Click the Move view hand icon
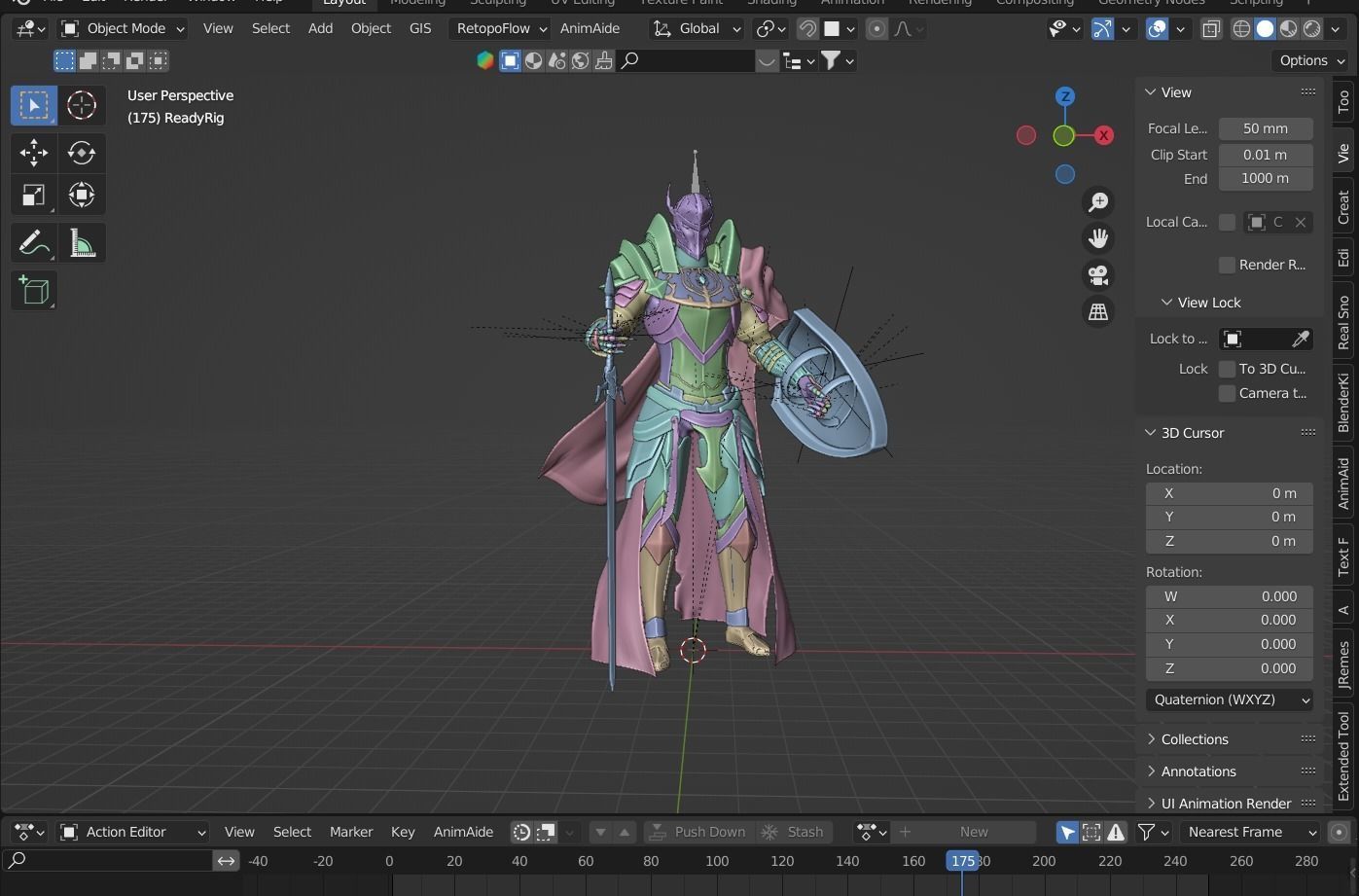This screenshot has width=1359, height=896. coord(1098,238)
